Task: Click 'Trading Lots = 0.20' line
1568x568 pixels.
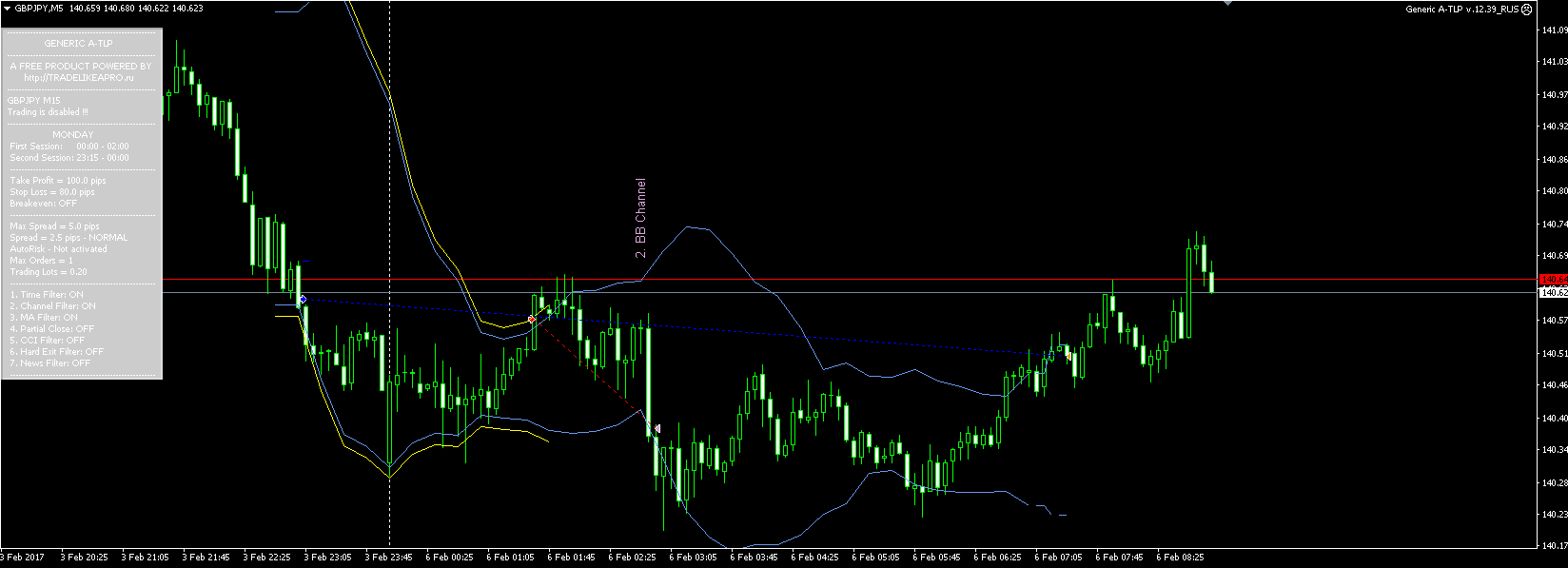Action: [x=49, y=271]
